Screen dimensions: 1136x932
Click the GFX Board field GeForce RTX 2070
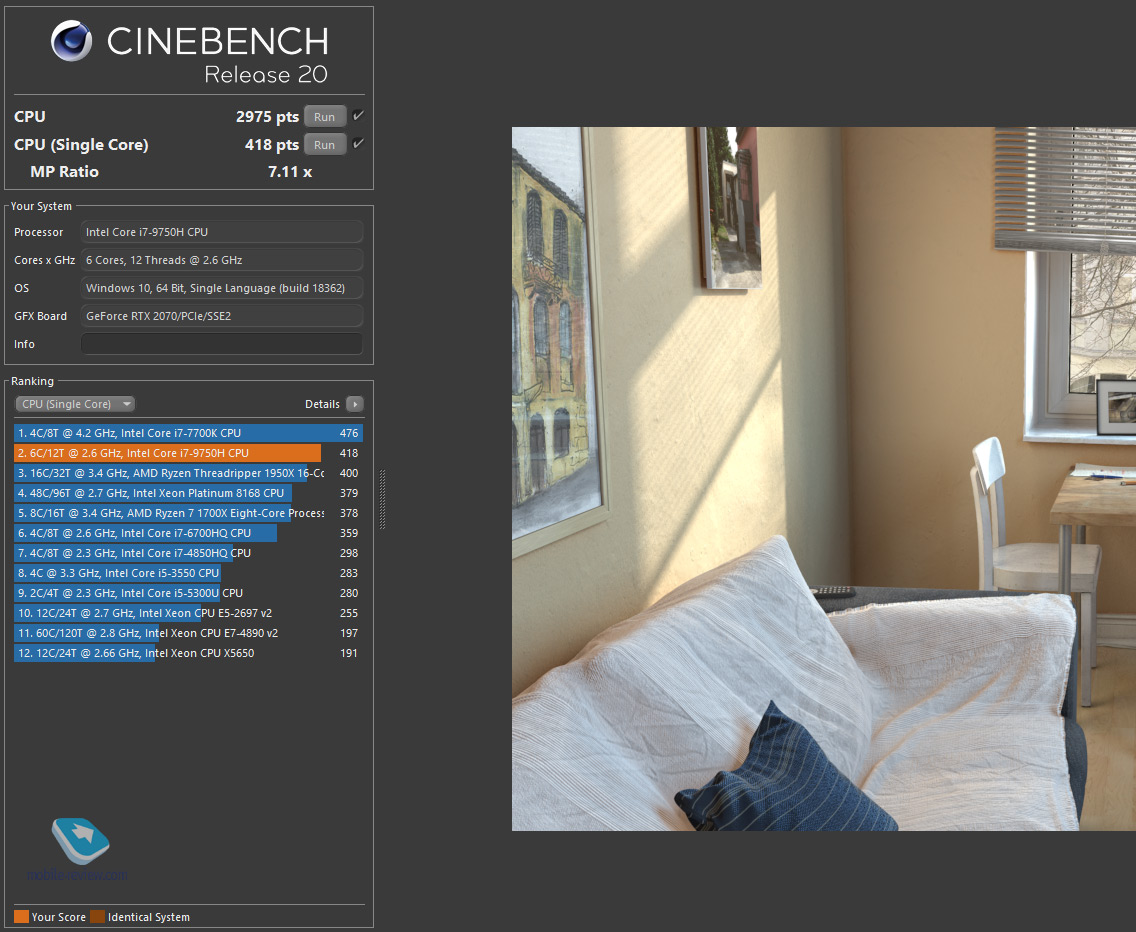222,316
